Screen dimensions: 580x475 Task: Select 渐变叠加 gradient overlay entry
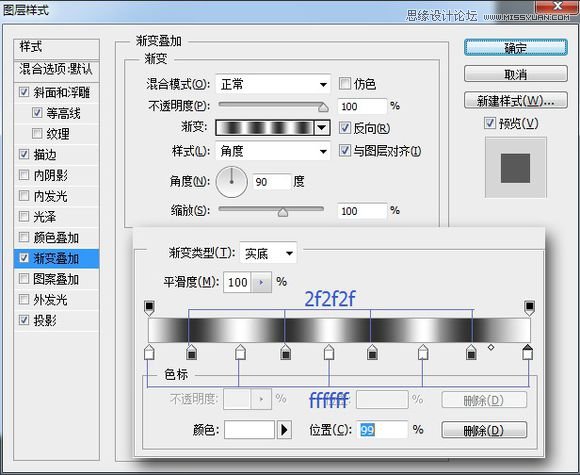click(56, 258)
